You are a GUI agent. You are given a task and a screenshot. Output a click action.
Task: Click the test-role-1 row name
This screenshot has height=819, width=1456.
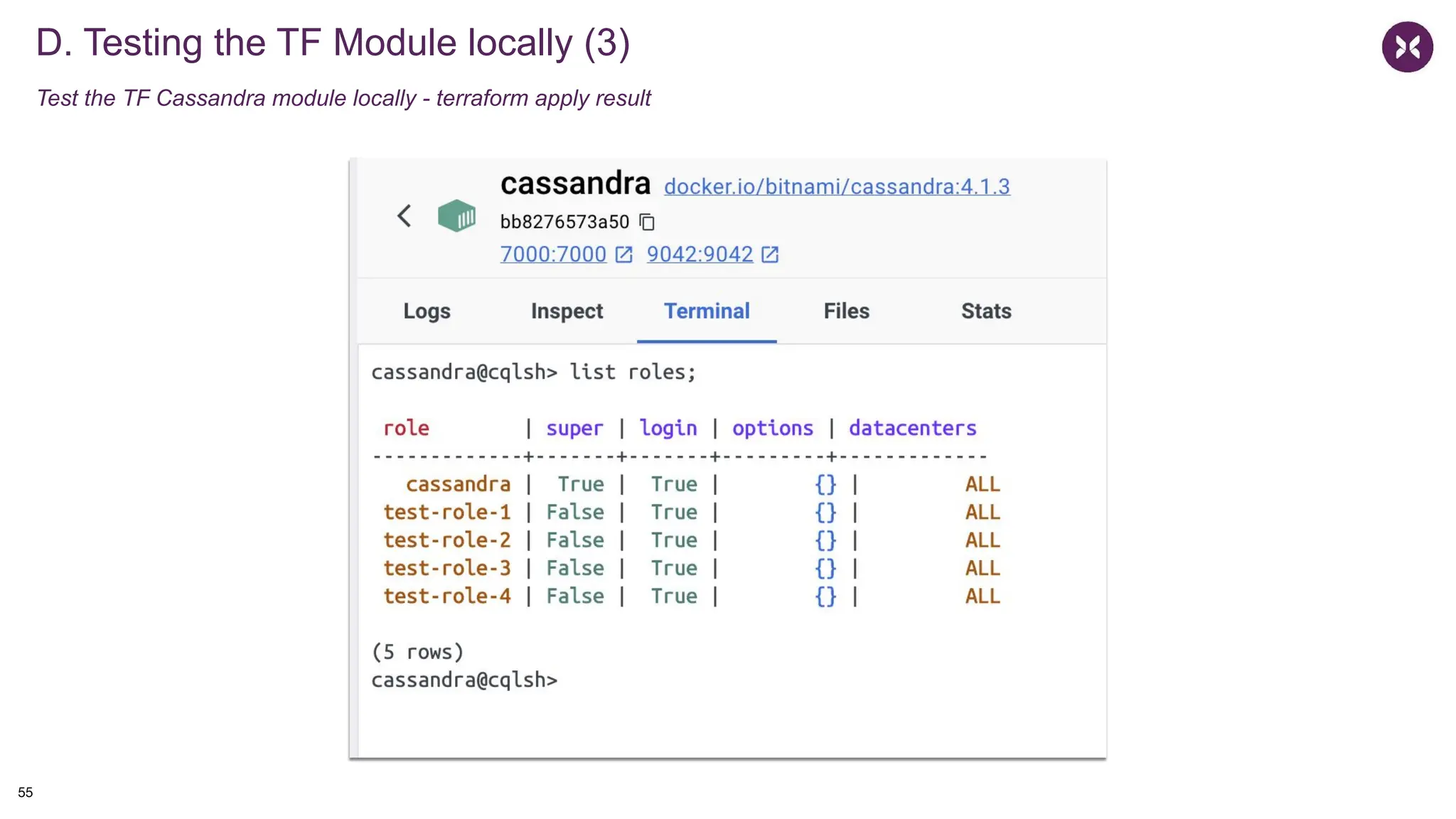(447, 512)
